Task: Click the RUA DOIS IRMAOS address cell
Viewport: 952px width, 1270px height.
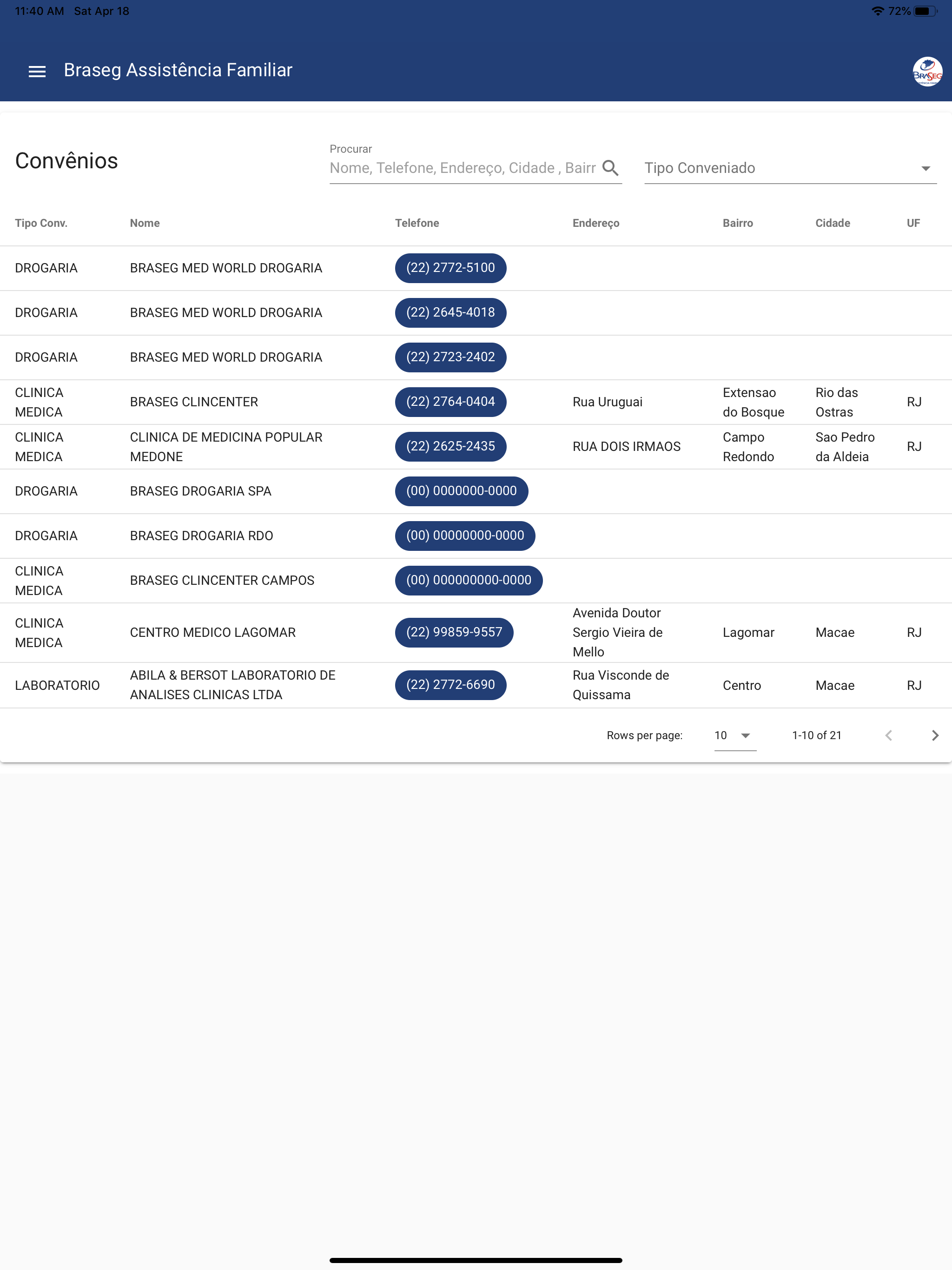Action: click(627, 447)
